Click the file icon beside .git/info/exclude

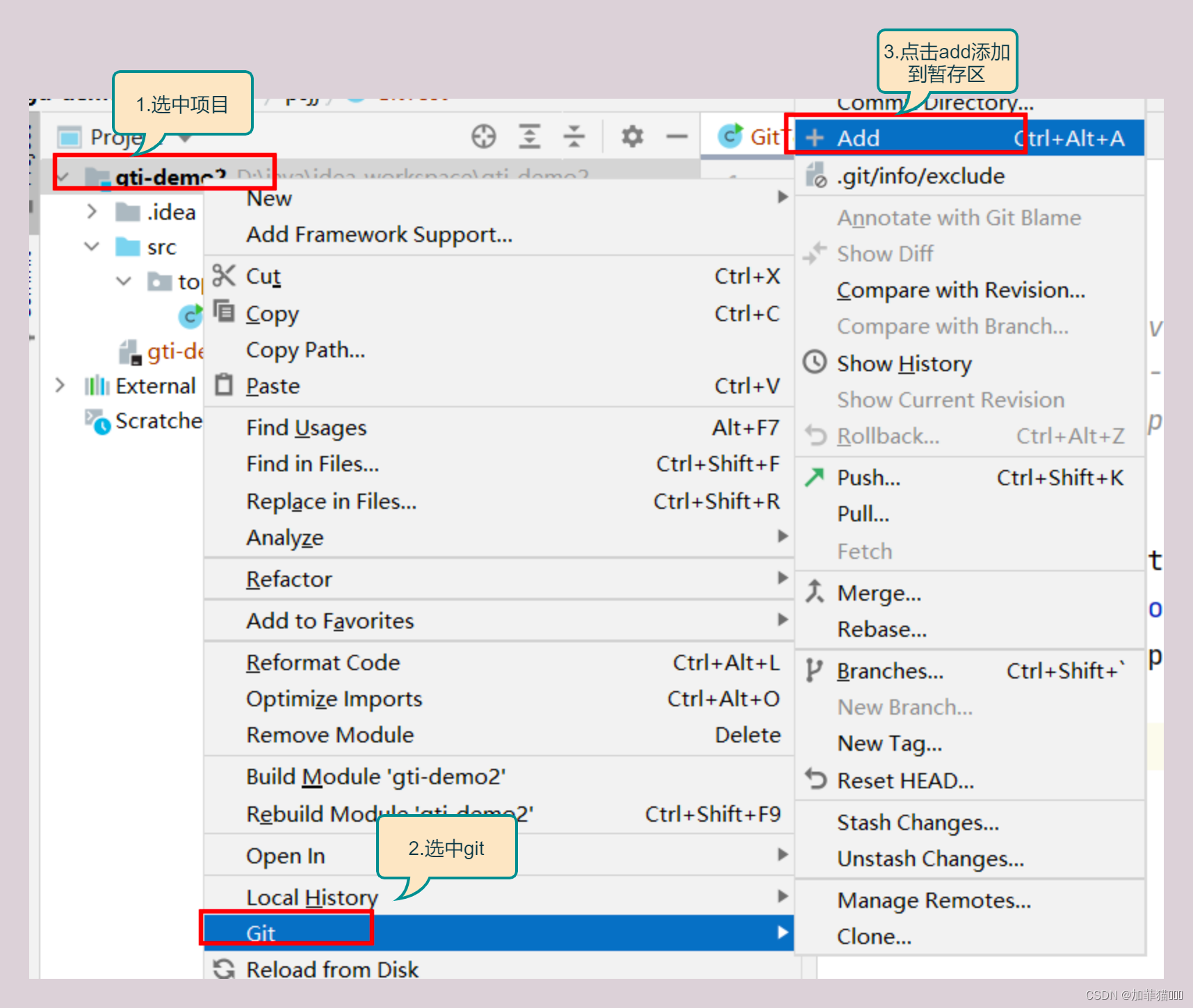pyautogui.click(x=816, y=175)
